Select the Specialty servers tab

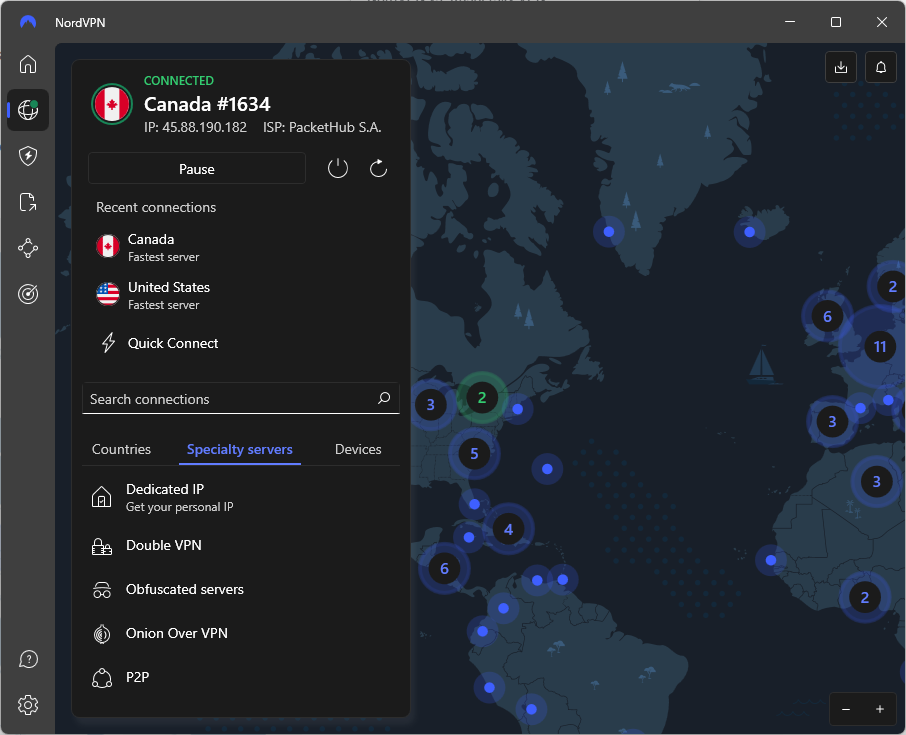point(240,449)
